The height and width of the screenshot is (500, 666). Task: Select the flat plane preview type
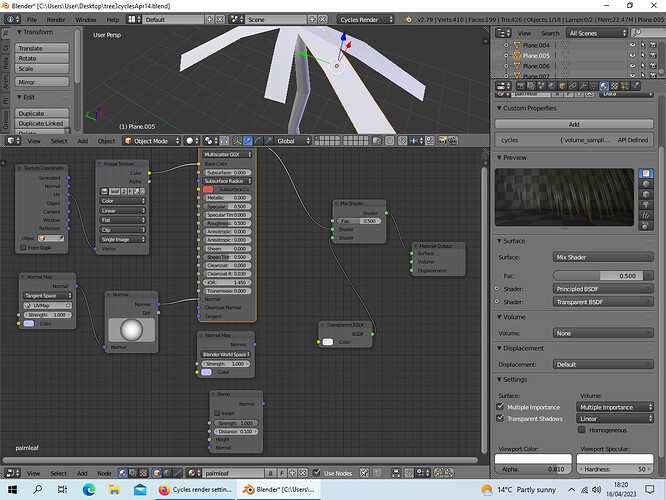coord(646,173)
